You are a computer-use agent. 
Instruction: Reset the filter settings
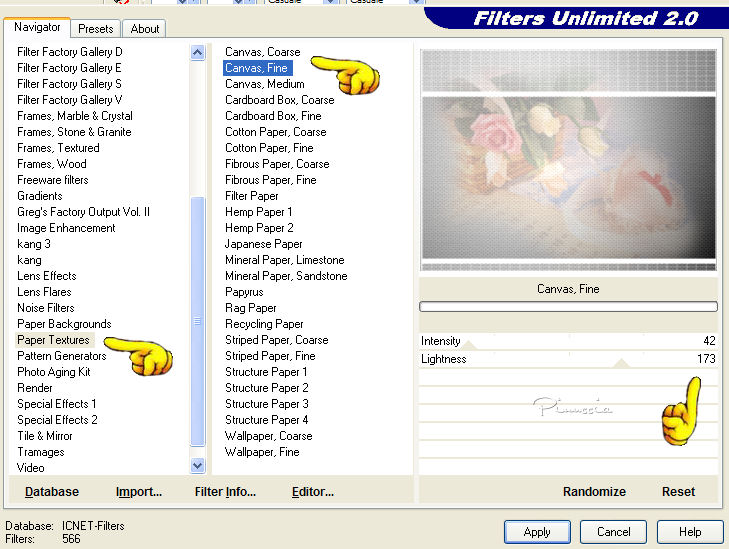coord(678,491)
